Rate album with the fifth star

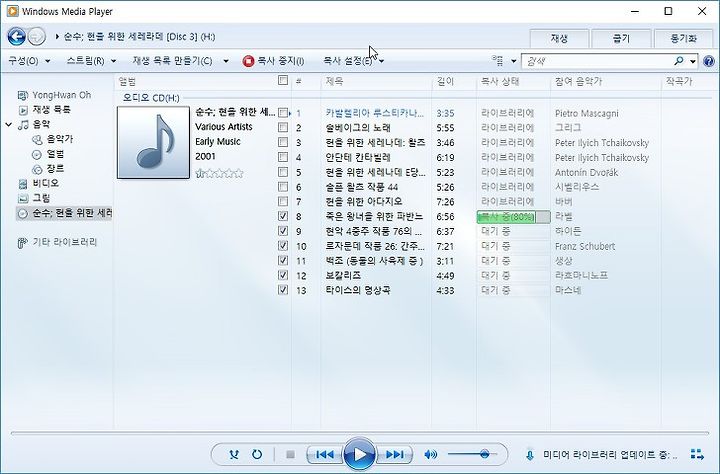point(239,173)
